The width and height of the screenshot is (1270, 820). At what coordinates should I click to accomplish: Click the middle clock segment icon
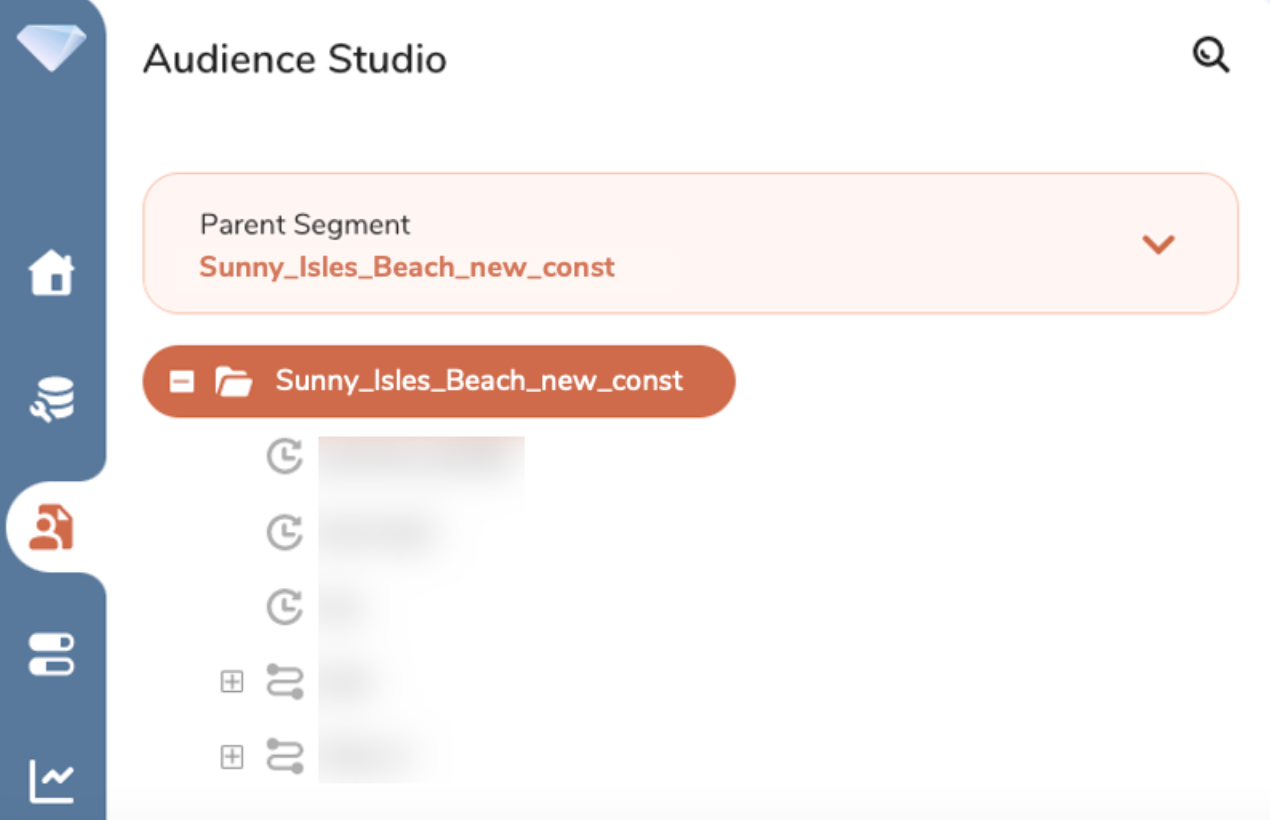285,532
